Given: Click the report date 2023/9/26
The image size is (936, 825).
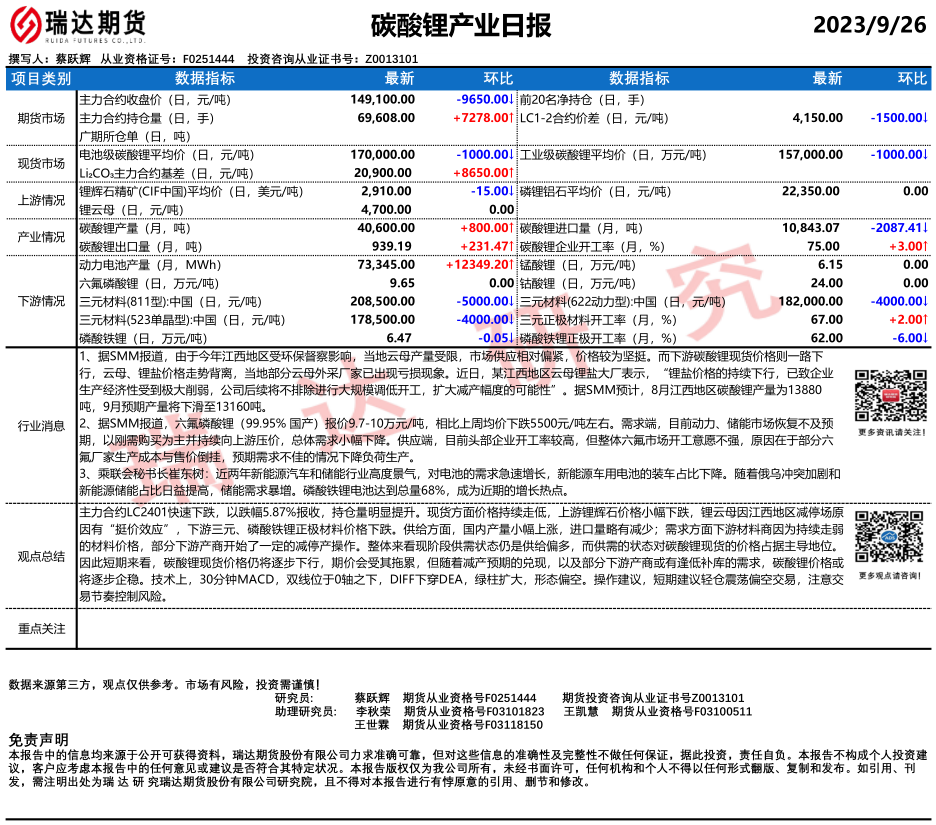Looking at the screenshot, I should click(x=870, y=25).
